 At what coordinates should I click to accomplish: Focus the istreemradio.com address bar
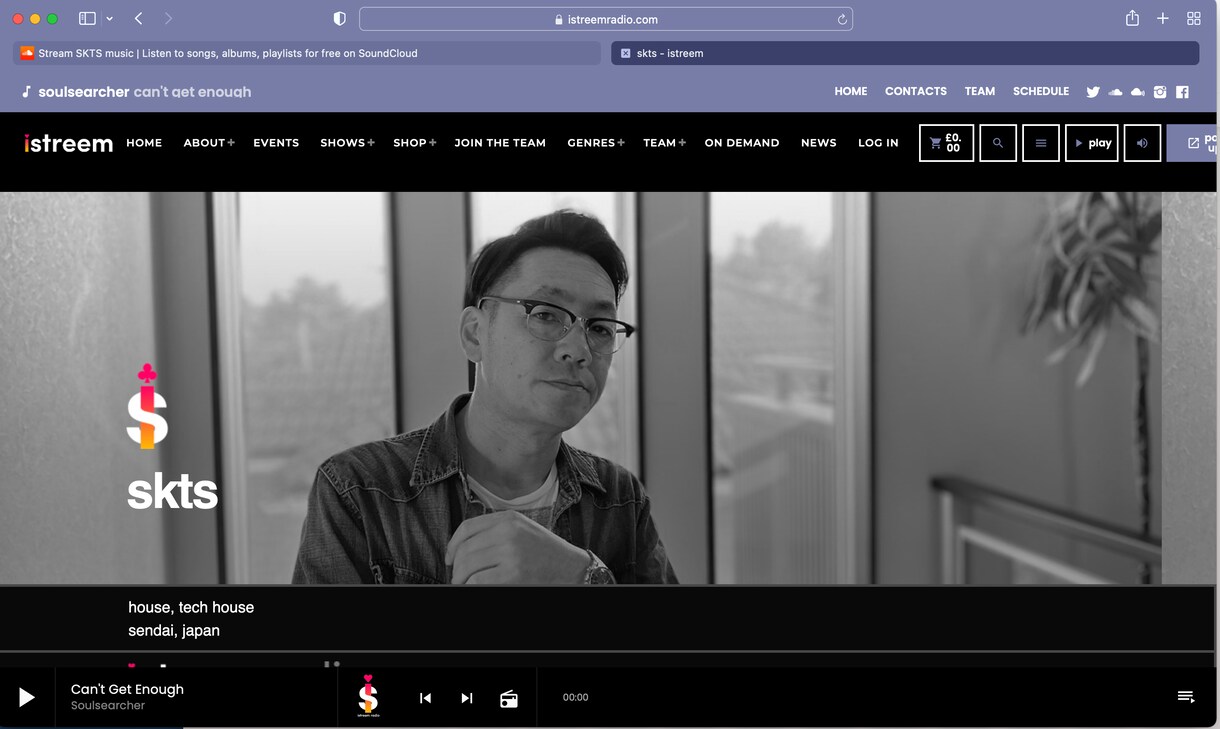(x=606, y=19)
